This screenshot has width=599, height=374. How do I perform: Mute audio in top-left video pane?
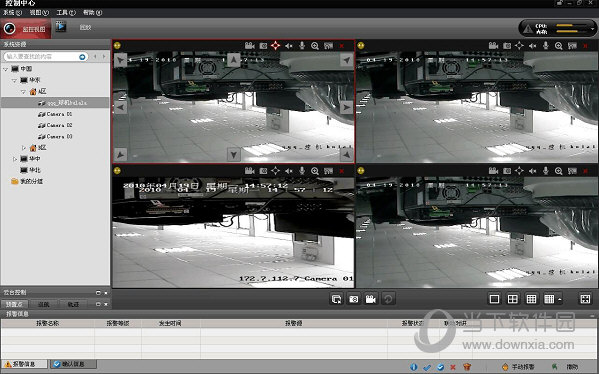tap(289, 46)
